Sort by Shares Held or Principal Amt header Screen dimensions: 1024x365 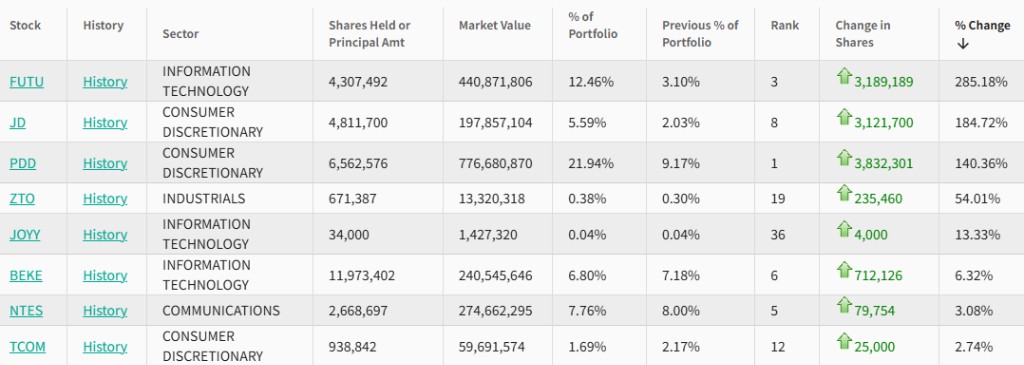[x=370, y=34]
